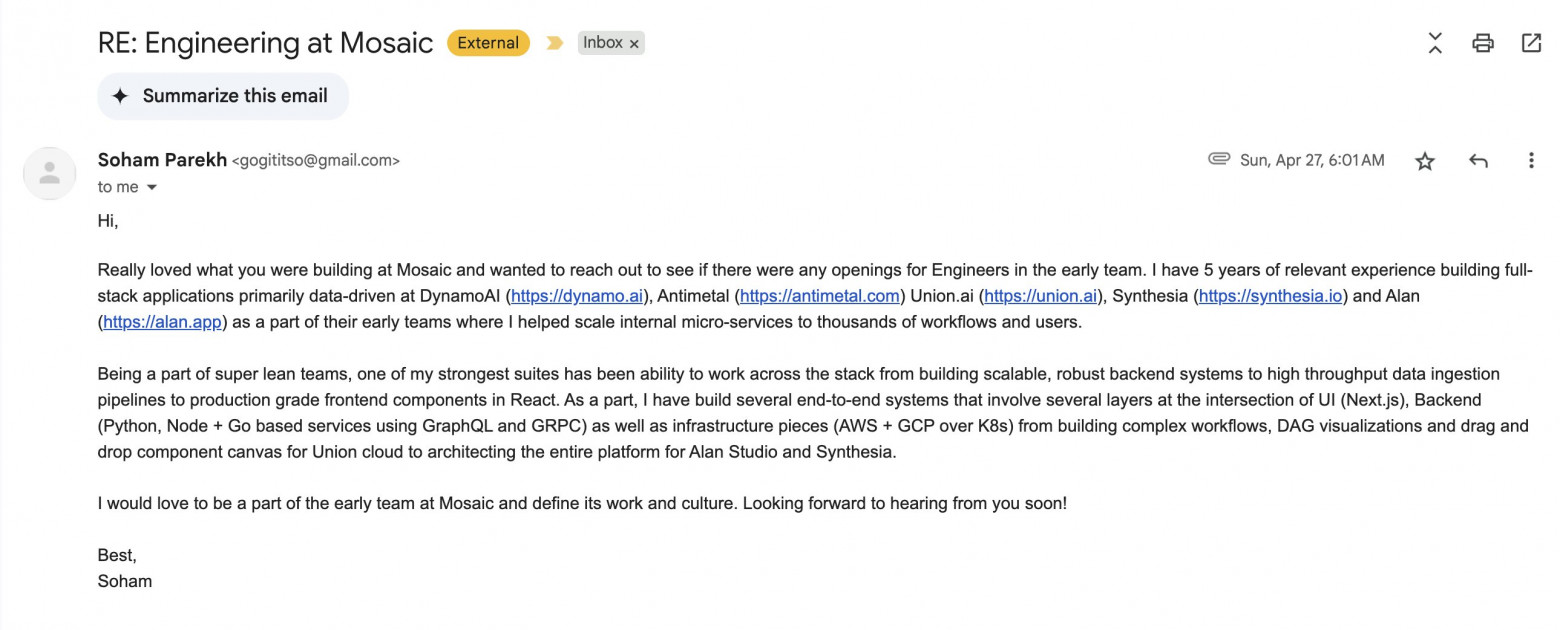
Task: Open the antimetal.com link
Action: (x=820, y=296)
